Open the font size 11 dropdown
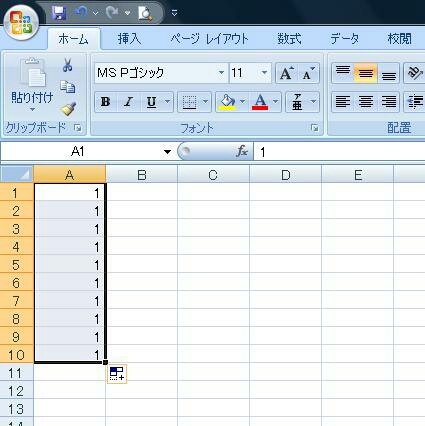 click(x=264, y=73)
